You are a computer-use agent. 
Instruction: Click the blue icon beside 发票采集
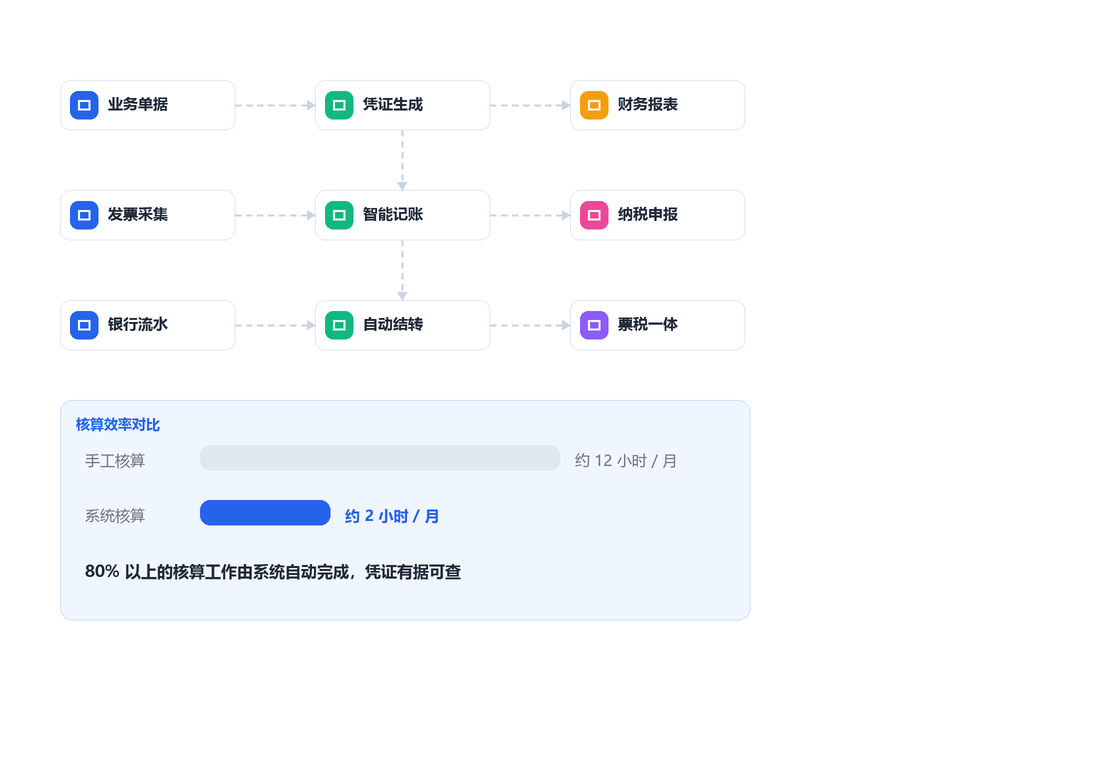(x=84, y=215)
